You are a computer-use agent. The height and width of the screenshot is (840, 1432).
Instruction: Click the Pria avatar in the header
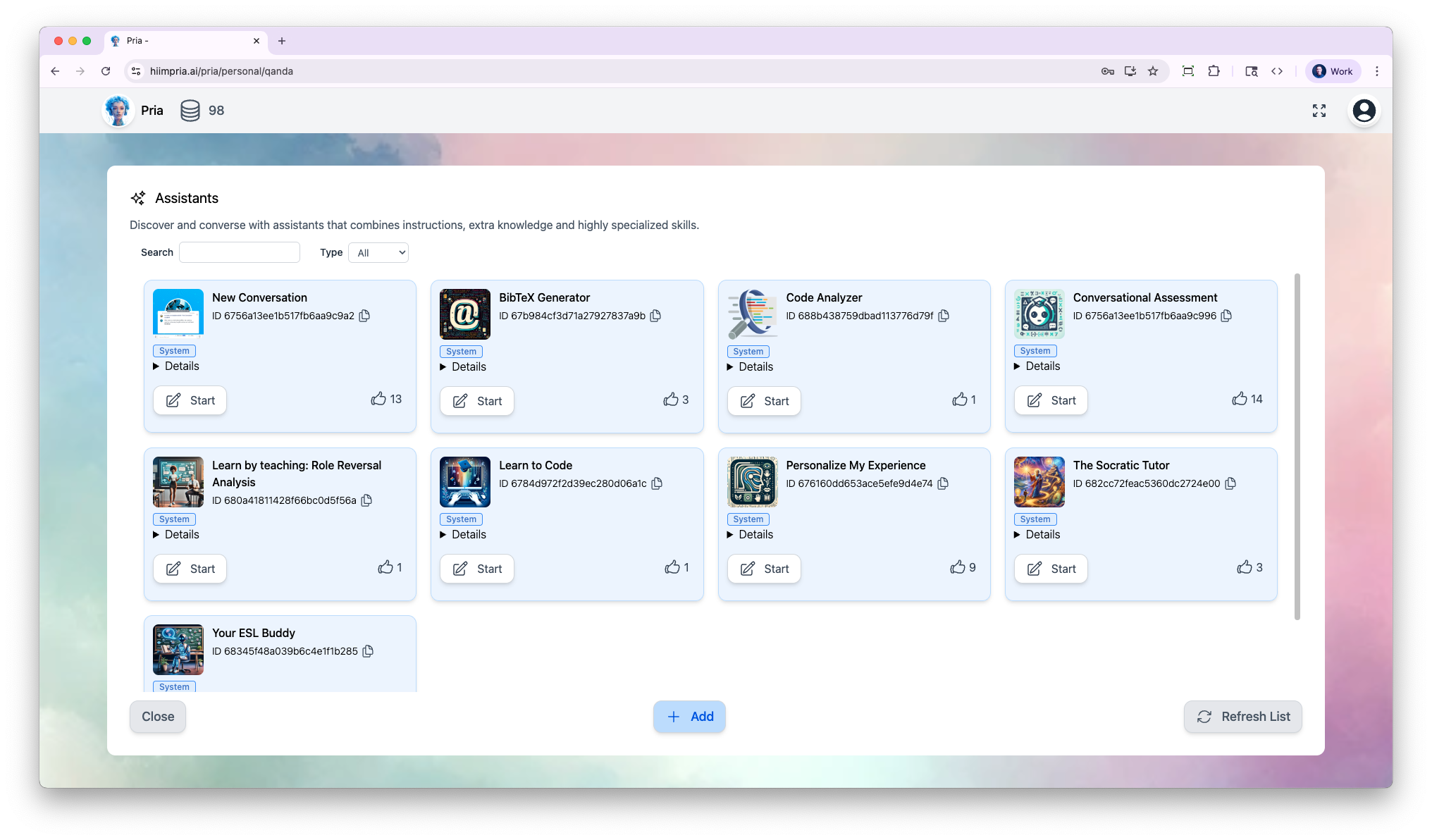pos(118,111)
